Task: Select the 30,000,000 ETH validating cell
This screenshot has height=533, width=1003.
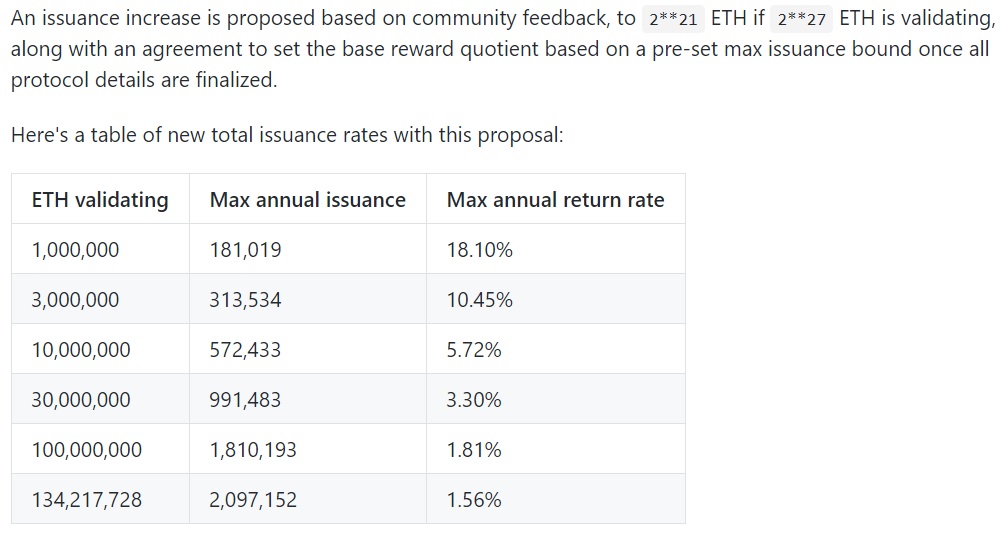Action: (81, 400)
